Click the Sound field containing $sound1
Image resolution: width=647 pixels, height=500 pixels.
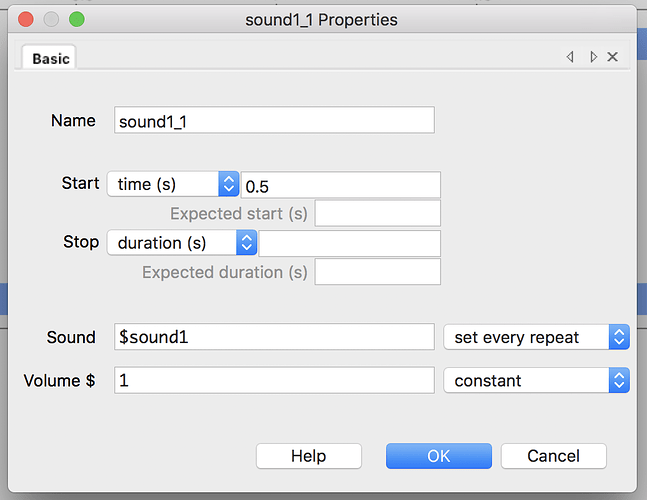coord(274,337)
